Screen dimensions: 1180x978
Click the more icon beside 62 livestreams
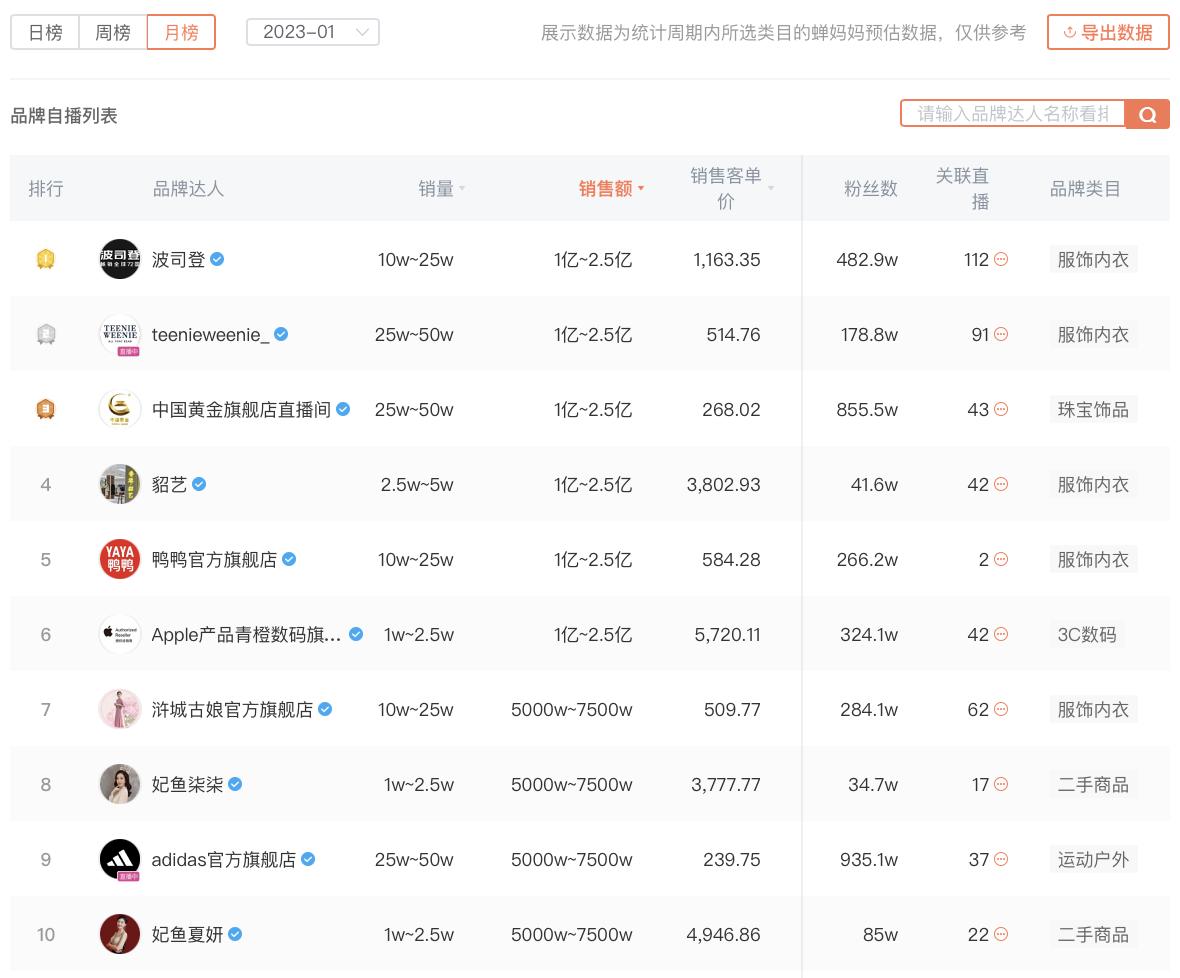[x=1001, y=709]
